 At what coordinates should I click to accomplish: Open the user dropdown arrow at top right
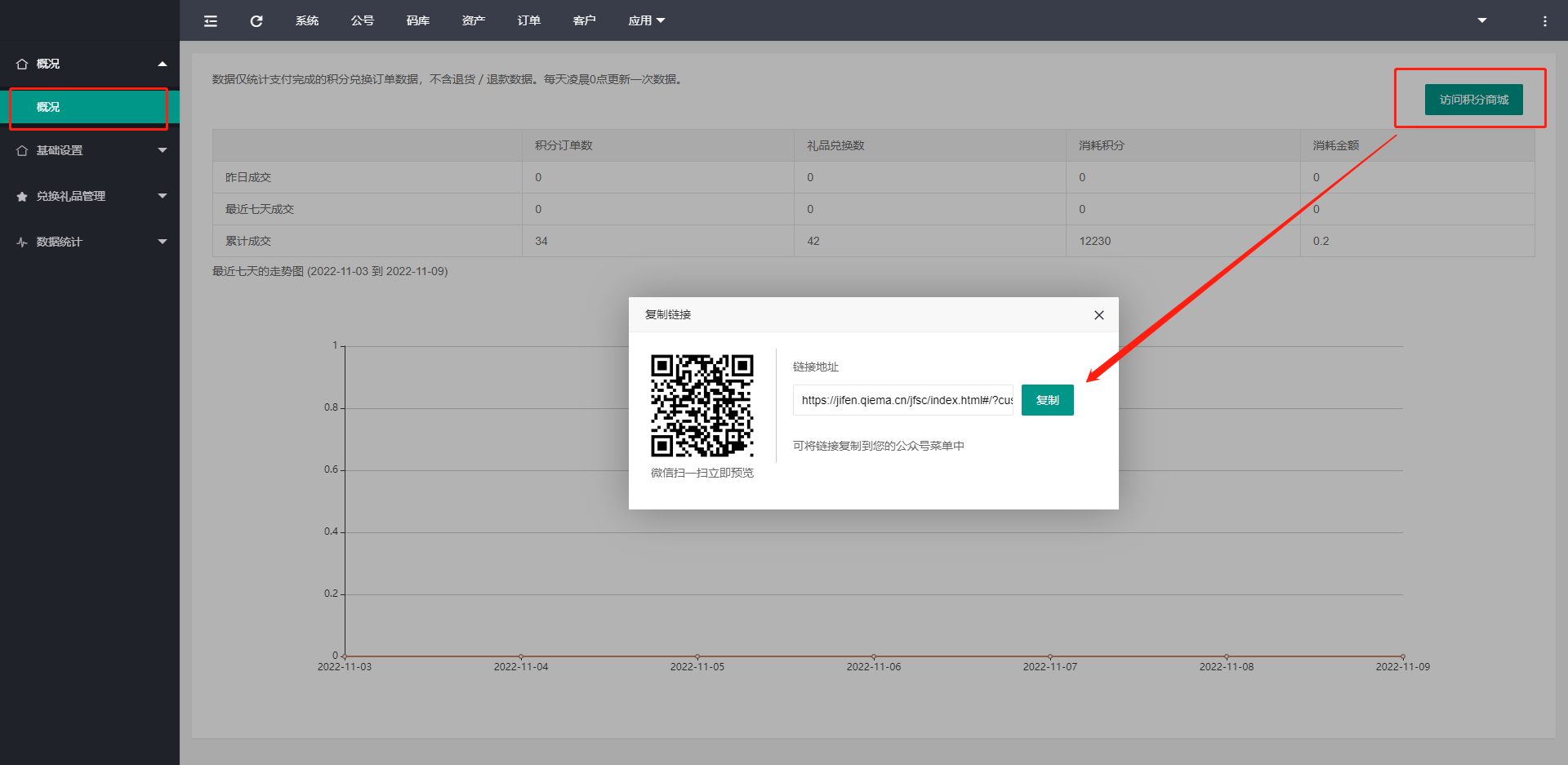coord(1482,20)
